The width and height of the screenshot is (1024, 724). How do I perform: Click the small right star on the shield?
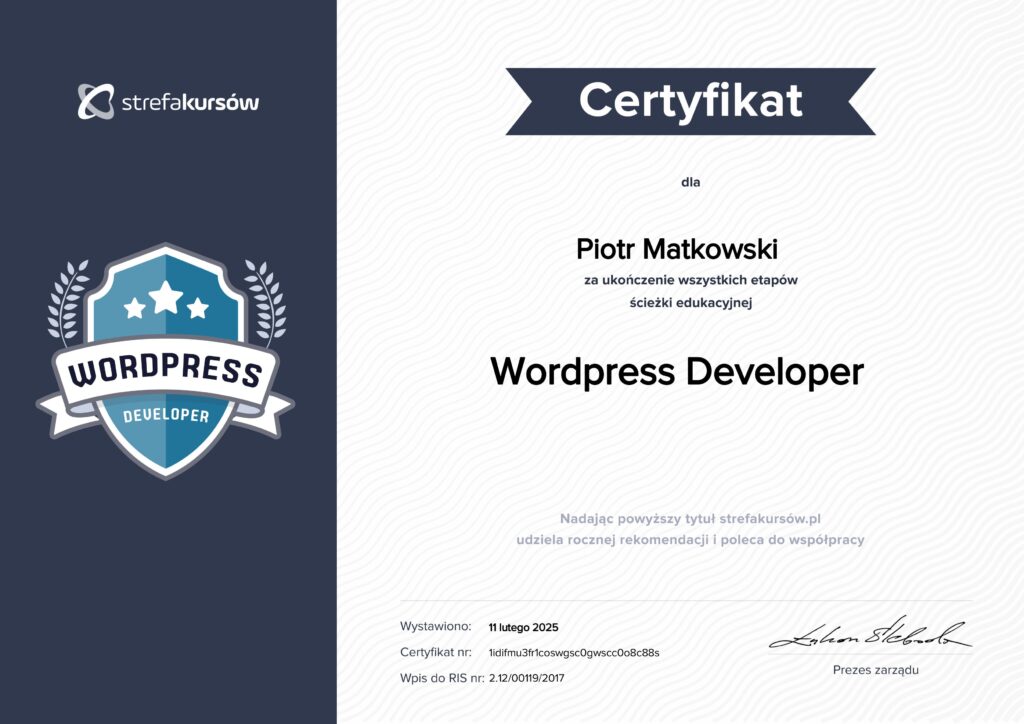point(198,308)
